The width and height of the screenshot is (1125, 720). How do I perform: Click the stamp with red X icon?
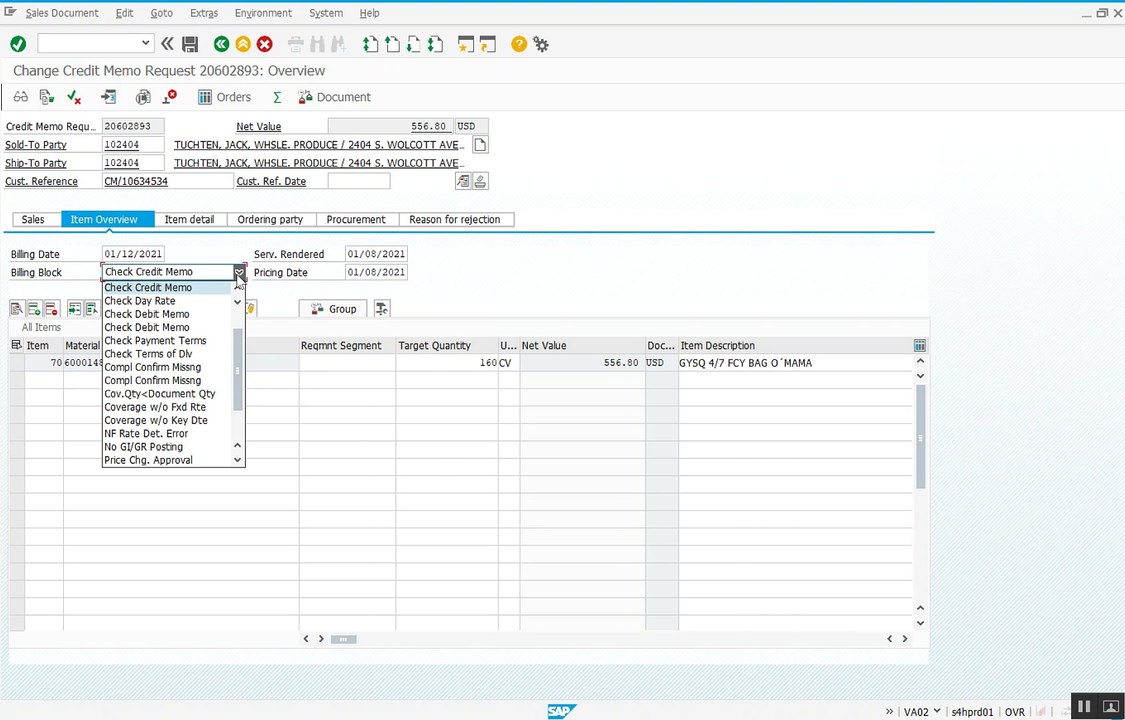click(169, 97)
